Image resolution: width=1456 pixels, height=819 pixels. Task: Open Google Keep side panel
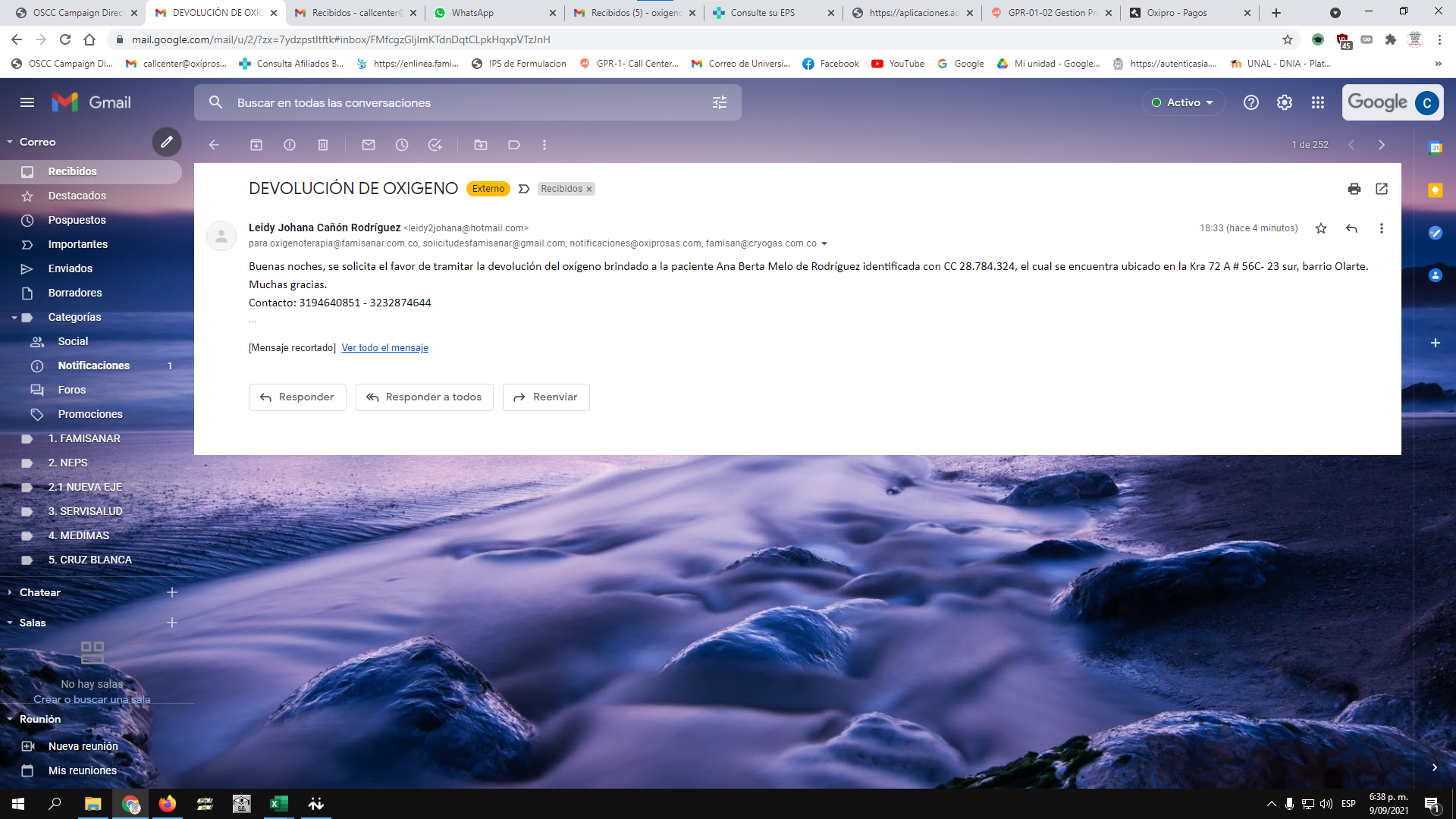1436,190
